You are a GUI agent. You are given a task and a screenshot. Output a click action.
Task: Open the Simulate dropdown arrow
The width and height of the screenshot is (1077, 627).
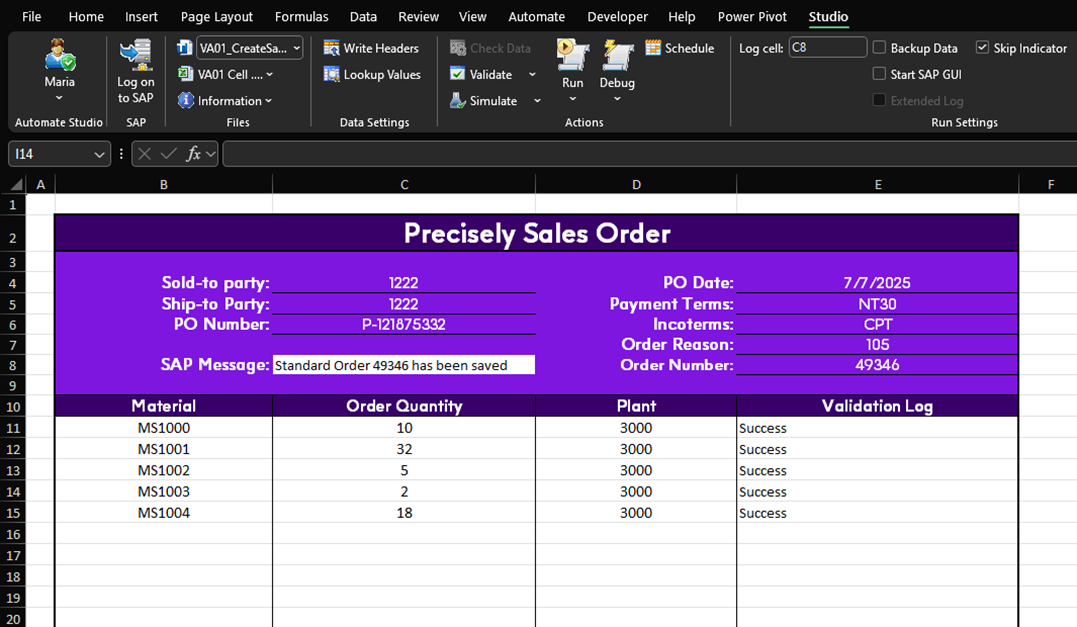point(537,101)
